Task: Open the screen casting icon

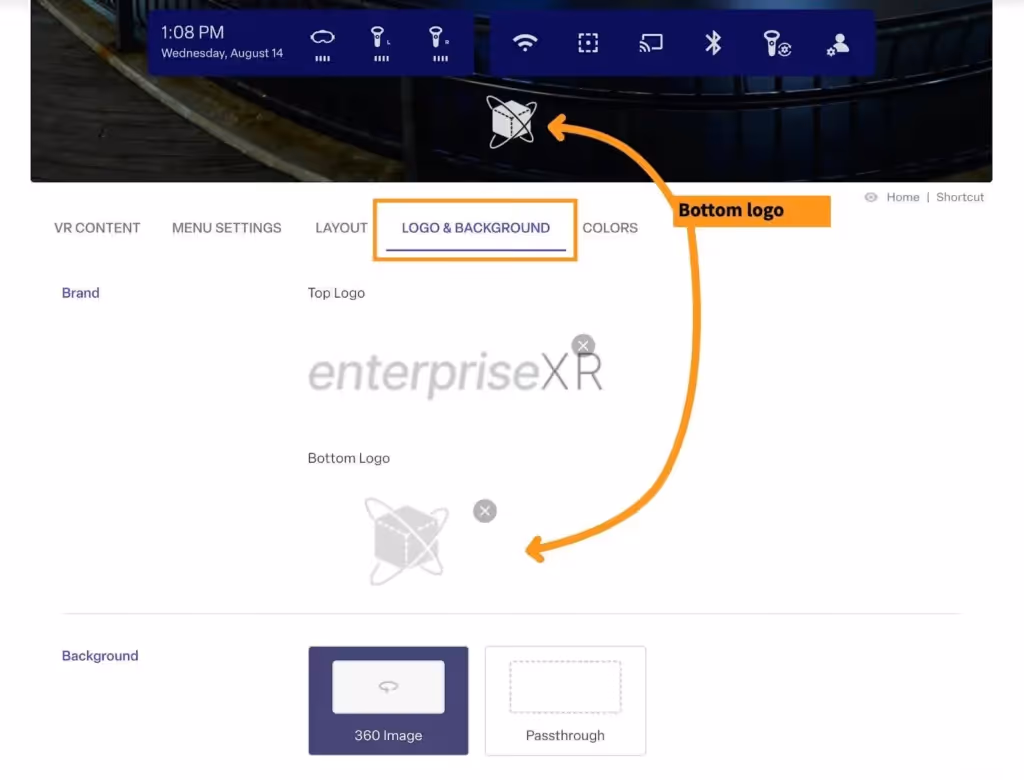Action: pyautogui.click(x=650, y=43)
